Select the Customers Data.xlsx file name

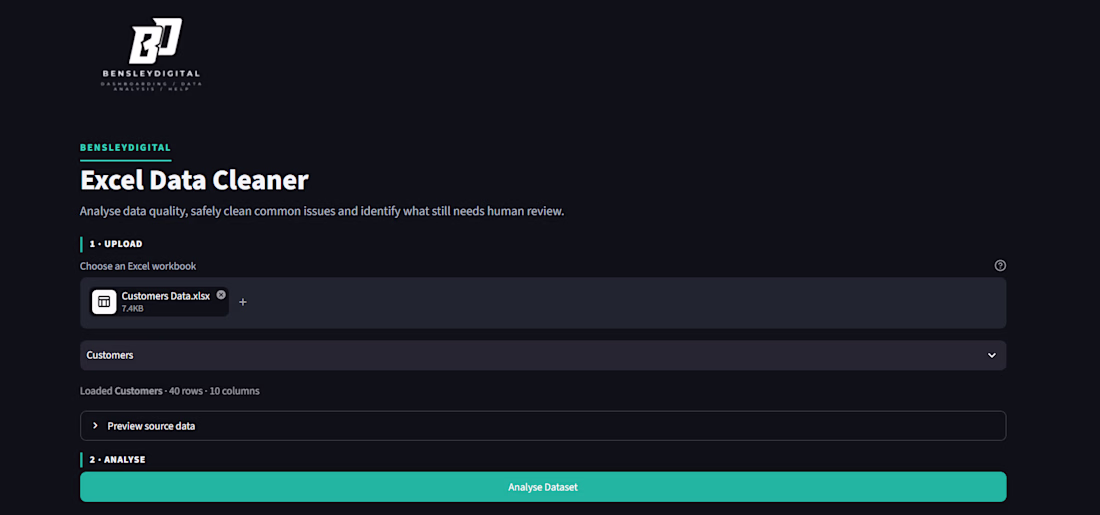(x=166, y=296)
